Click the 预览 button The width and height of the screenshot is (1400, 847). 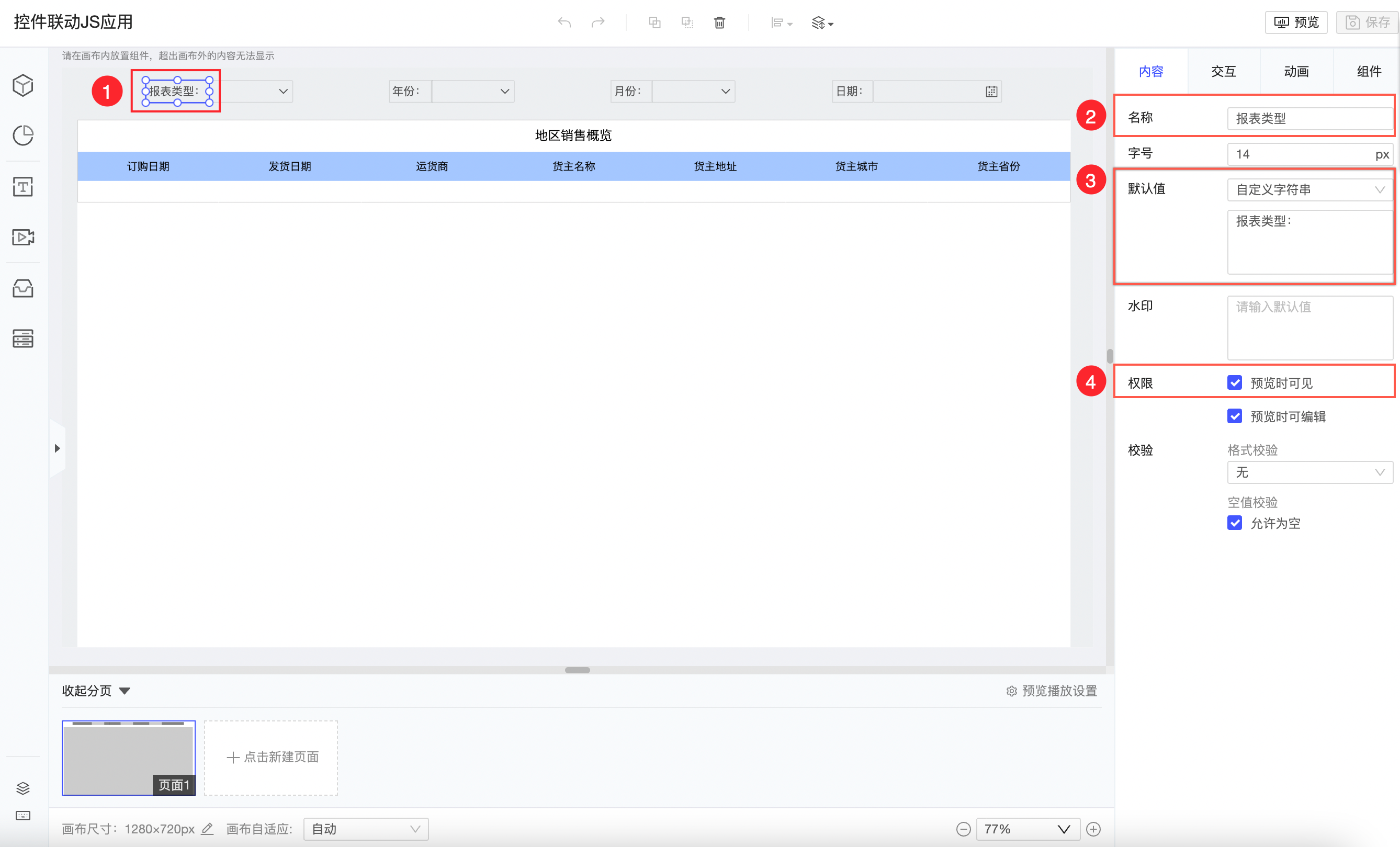coord(1295,22)
